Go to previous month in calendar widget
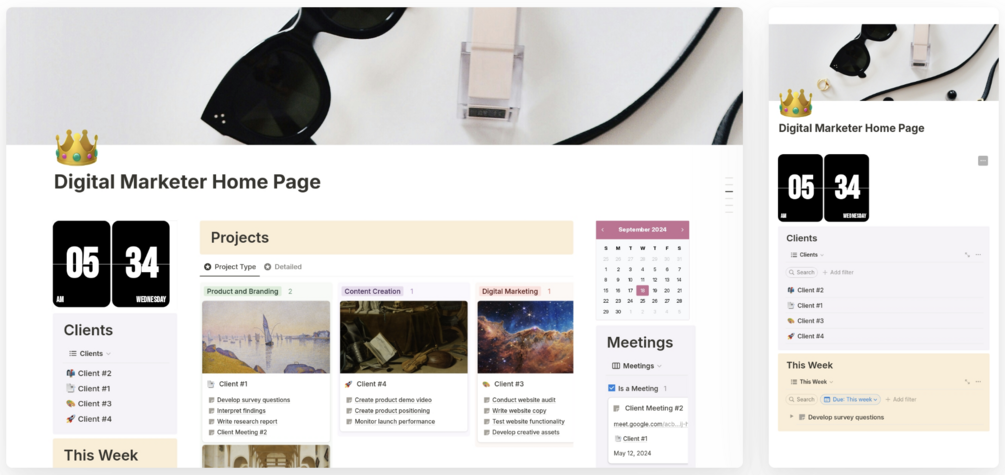1005x475 pixels. point(602,229)
